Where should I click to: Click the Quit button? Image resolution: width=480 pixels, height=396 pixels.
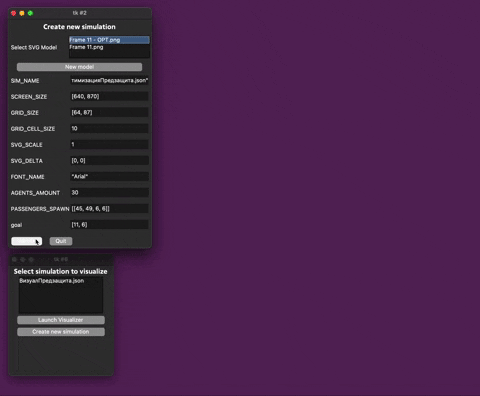click(61, 241)
